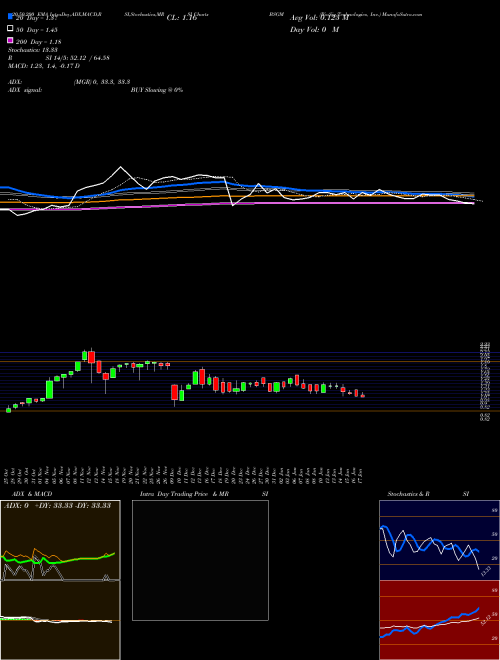500x660 pixels.
Task: Click the 'ADX: 0 +DY: 33.33 -DY: 33.33' header
Action: click(x=57, y=505)
